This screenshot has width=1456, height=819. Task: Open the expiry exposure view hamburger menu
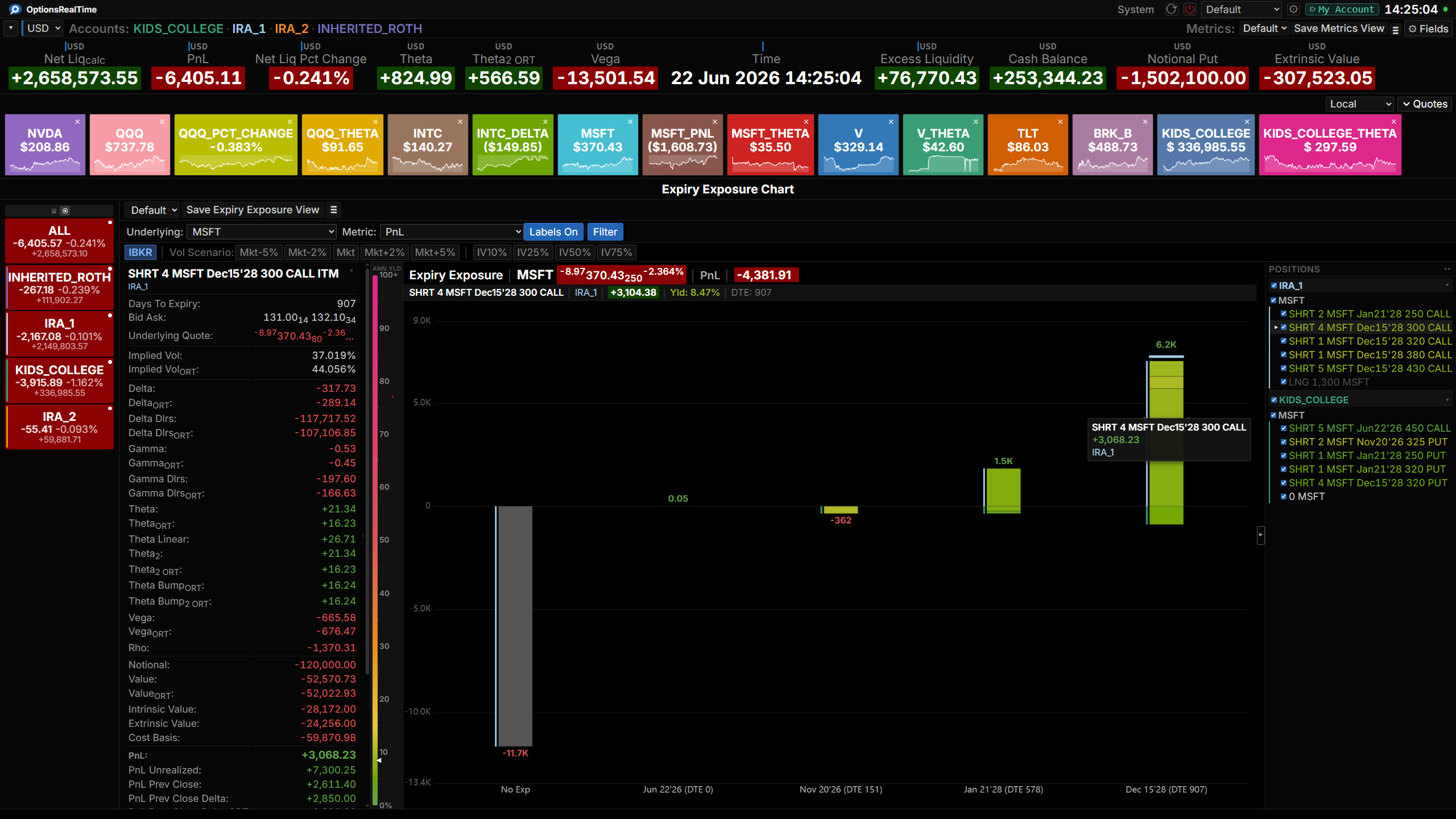(x=334, y=210)
